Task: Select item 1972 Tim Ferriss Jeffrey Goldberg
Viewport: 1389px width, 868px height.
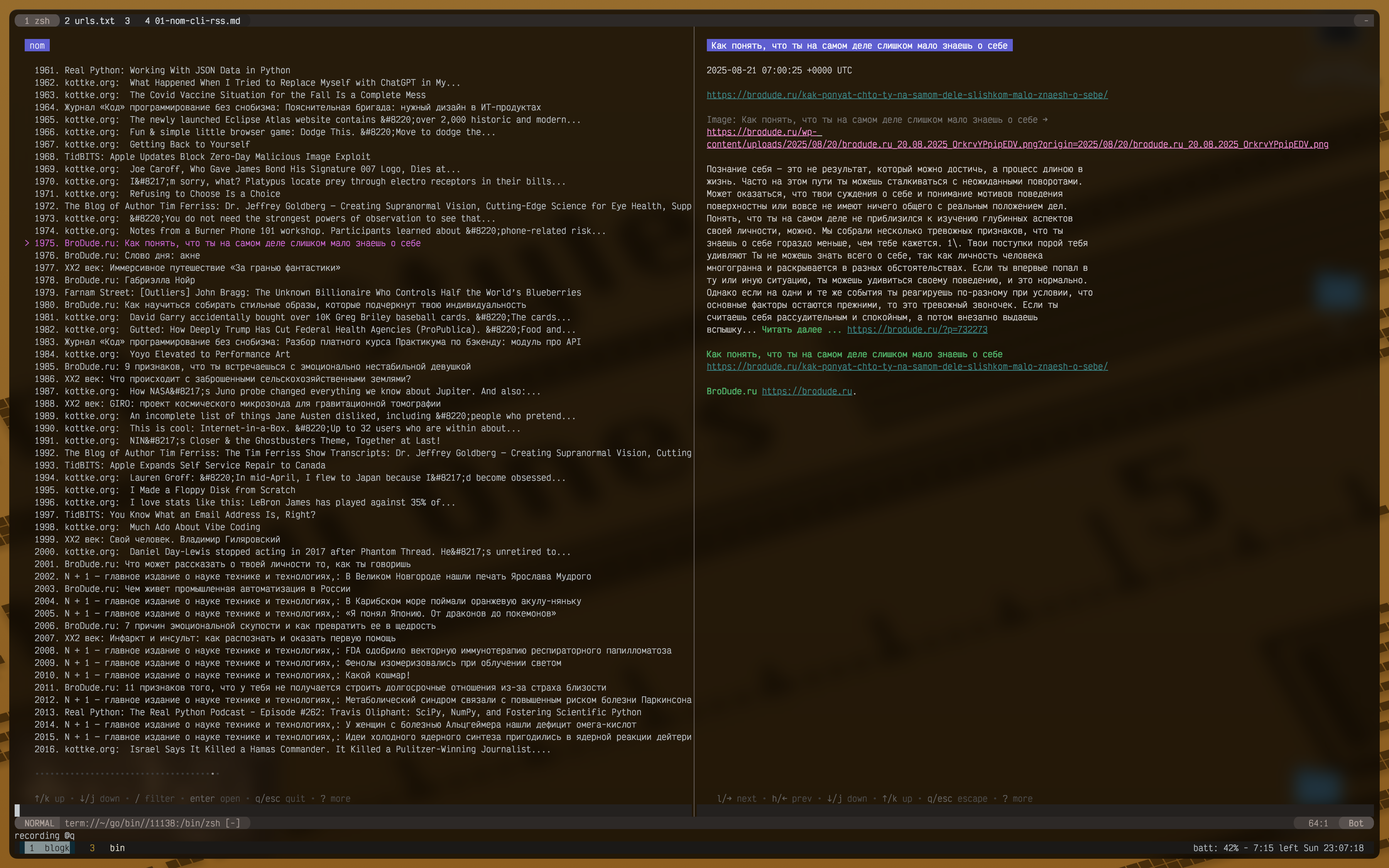Action: click(363, 206)
